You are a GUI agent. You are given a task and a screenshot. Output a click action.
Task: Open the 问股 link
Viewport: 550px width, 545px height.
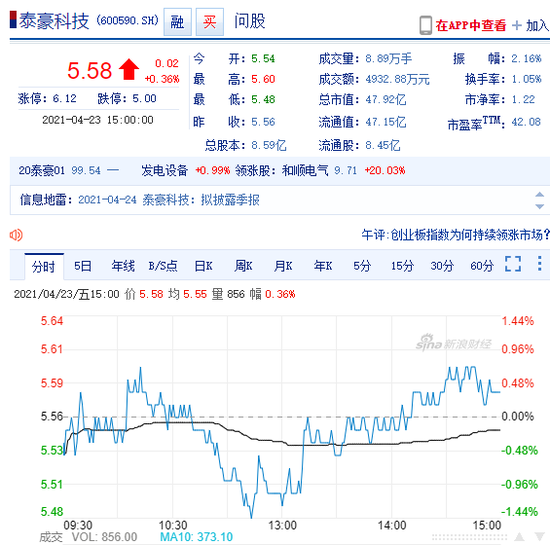[250, 21]
